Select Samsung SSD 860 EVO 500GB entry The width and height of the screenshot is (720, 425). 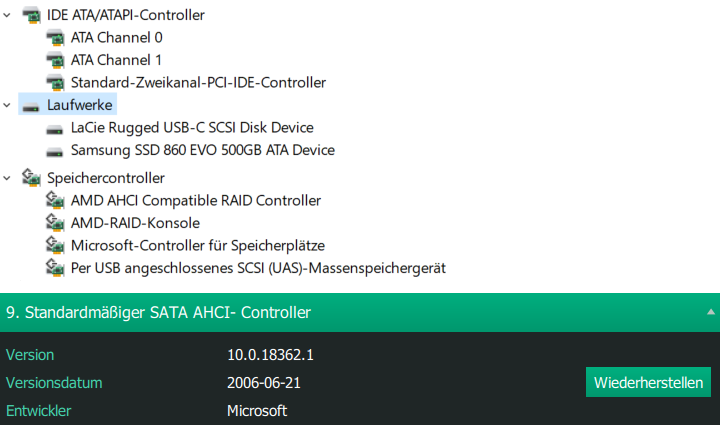coord(202,151)
